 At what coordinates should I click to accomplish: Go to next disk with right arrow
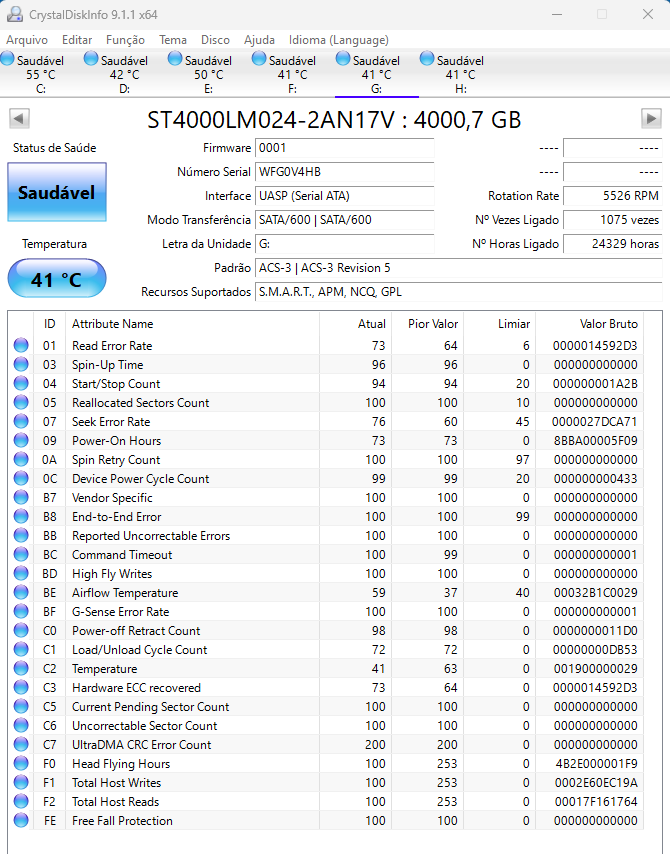point(651,119)
